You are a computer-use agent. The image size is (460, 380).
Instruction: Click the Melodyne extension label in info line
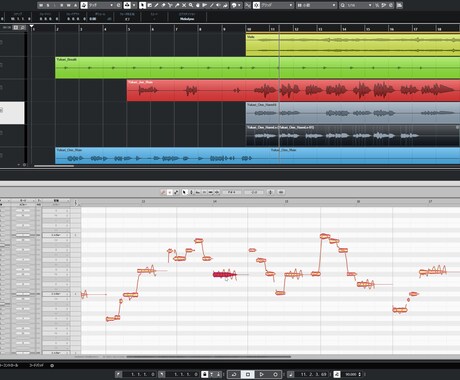(187, 19)
